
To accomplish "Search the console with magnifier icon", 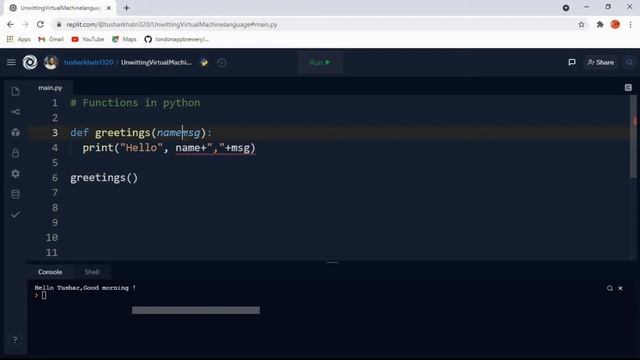I will point(610,288).
